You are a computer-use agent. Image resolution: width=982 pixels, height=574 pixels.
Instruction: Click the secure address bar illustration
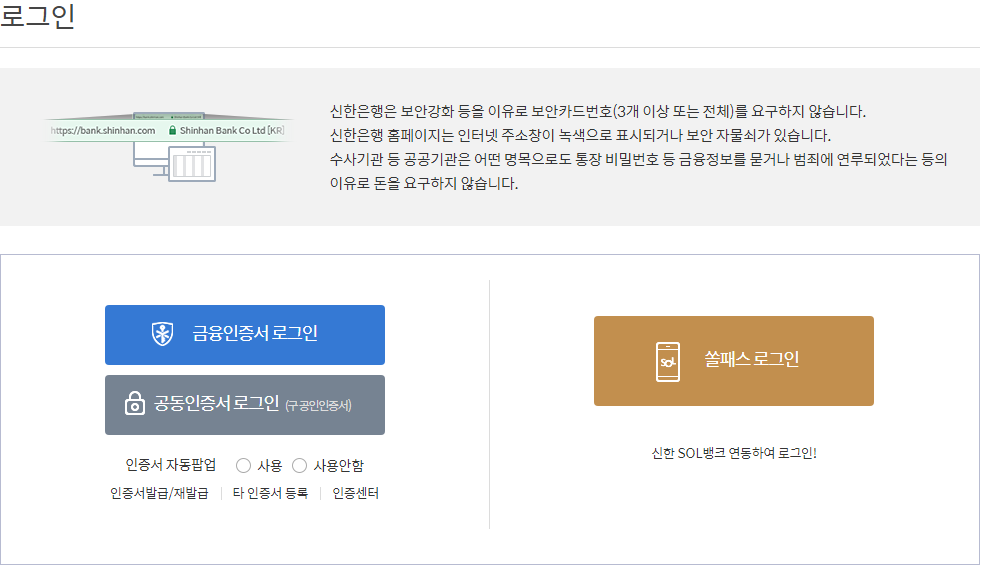click(168, 146)
